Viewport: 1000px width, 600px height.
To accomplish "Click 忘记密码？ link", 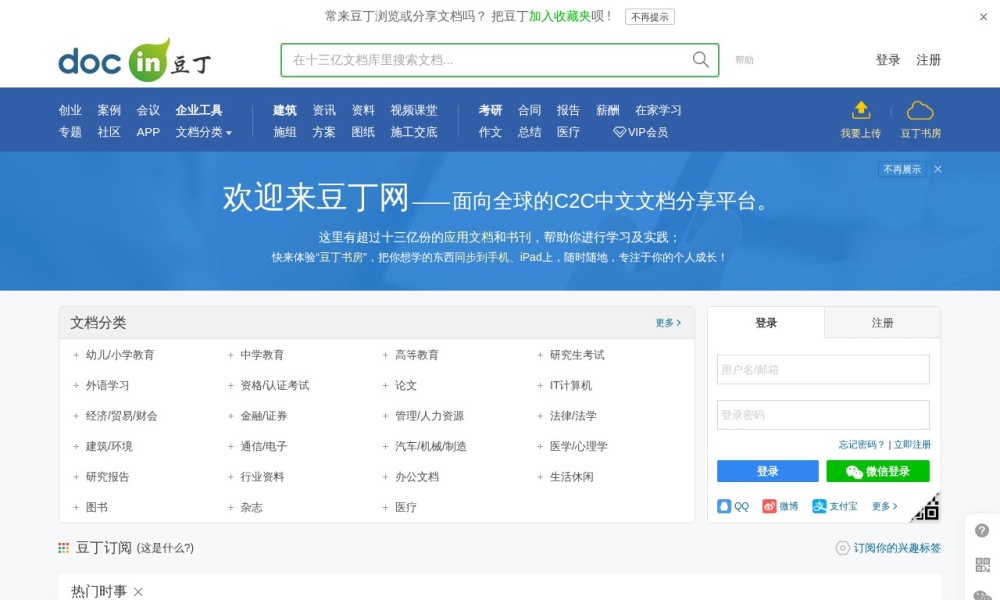I will click(861, 444).
